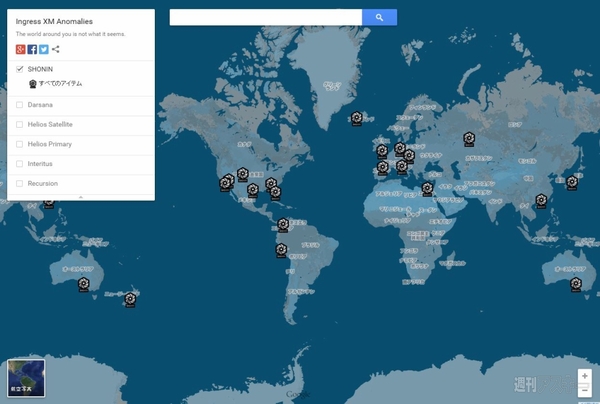
Task: Switch to aerial photo thumbnail
Action: (x=26, y=378)
